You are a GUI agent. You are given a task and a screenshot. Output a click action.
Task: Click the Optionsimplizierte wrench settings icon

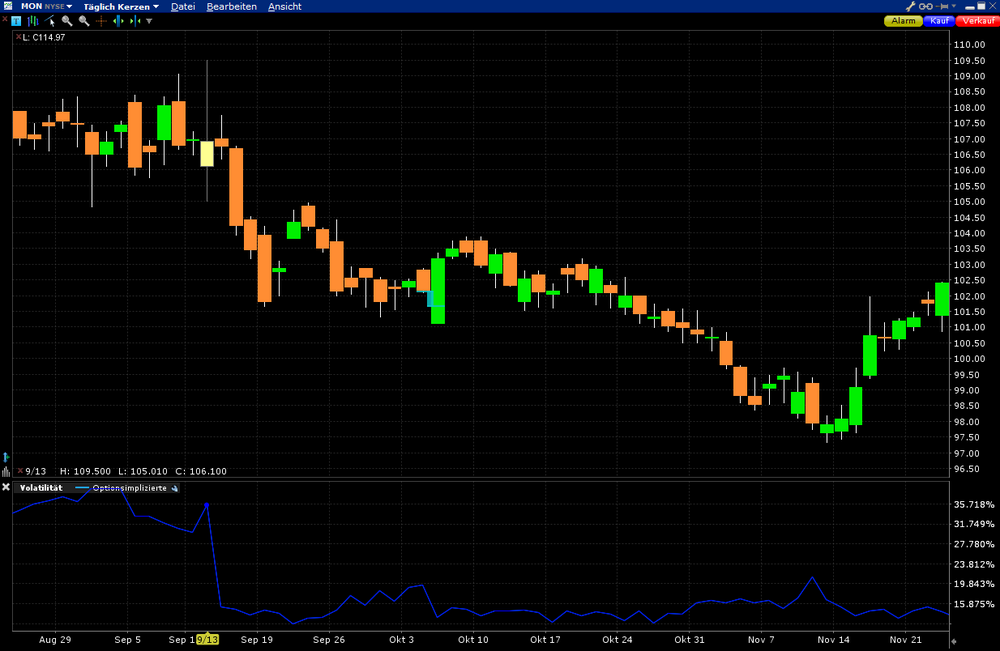coord(175,488)
